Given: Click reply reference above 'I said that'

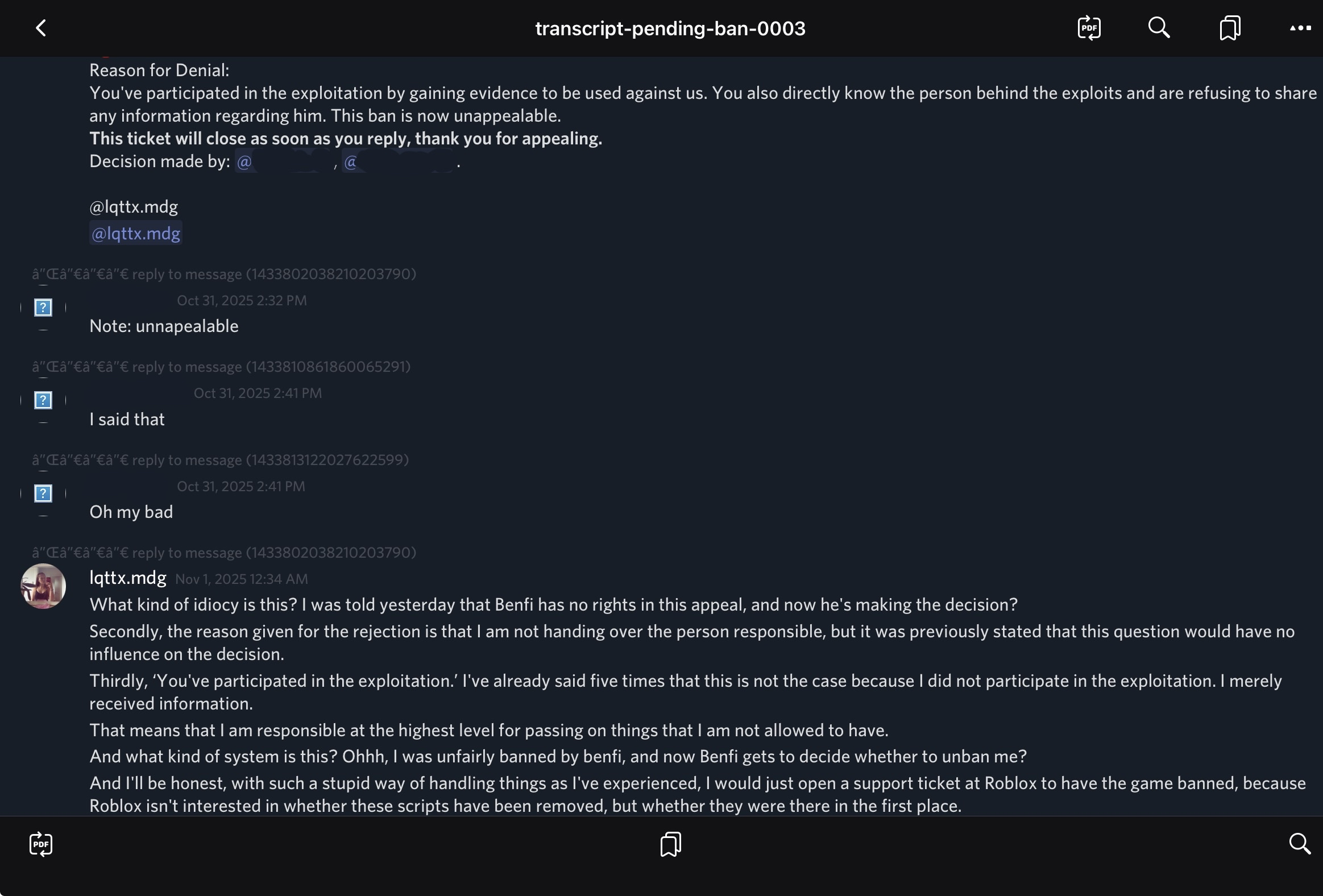Looking at the screenshot, I should [x=221, y=367].
